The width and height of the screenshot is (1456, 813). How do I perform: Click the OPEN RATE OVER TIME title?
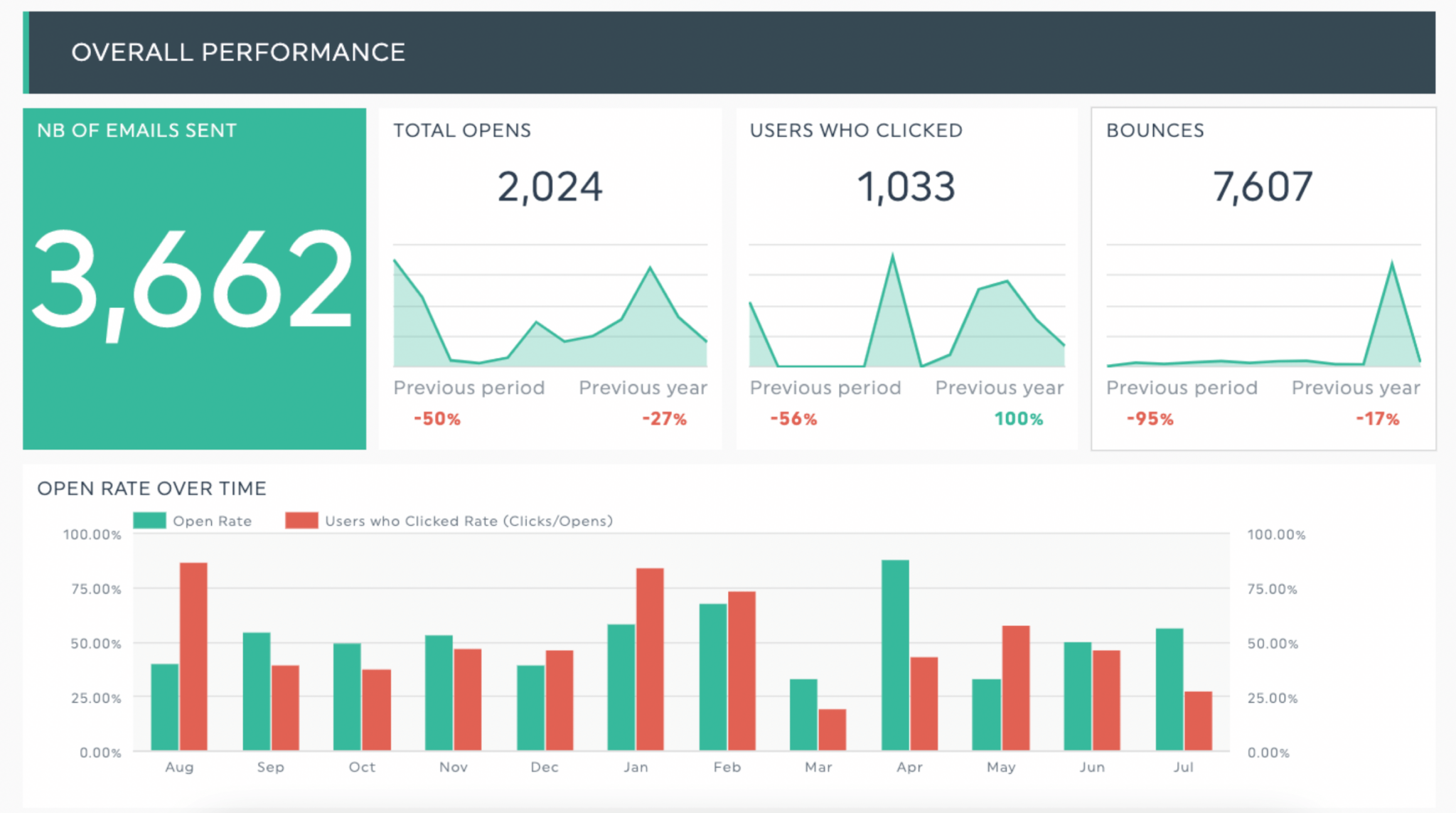(x=151, y=489)
